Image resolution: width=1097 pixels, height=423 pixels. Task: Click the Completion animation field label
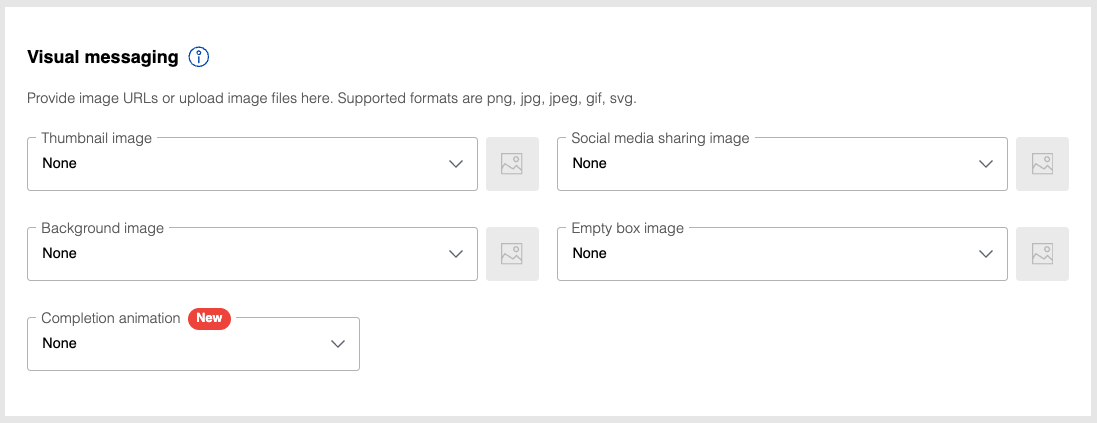coord(111,318)
